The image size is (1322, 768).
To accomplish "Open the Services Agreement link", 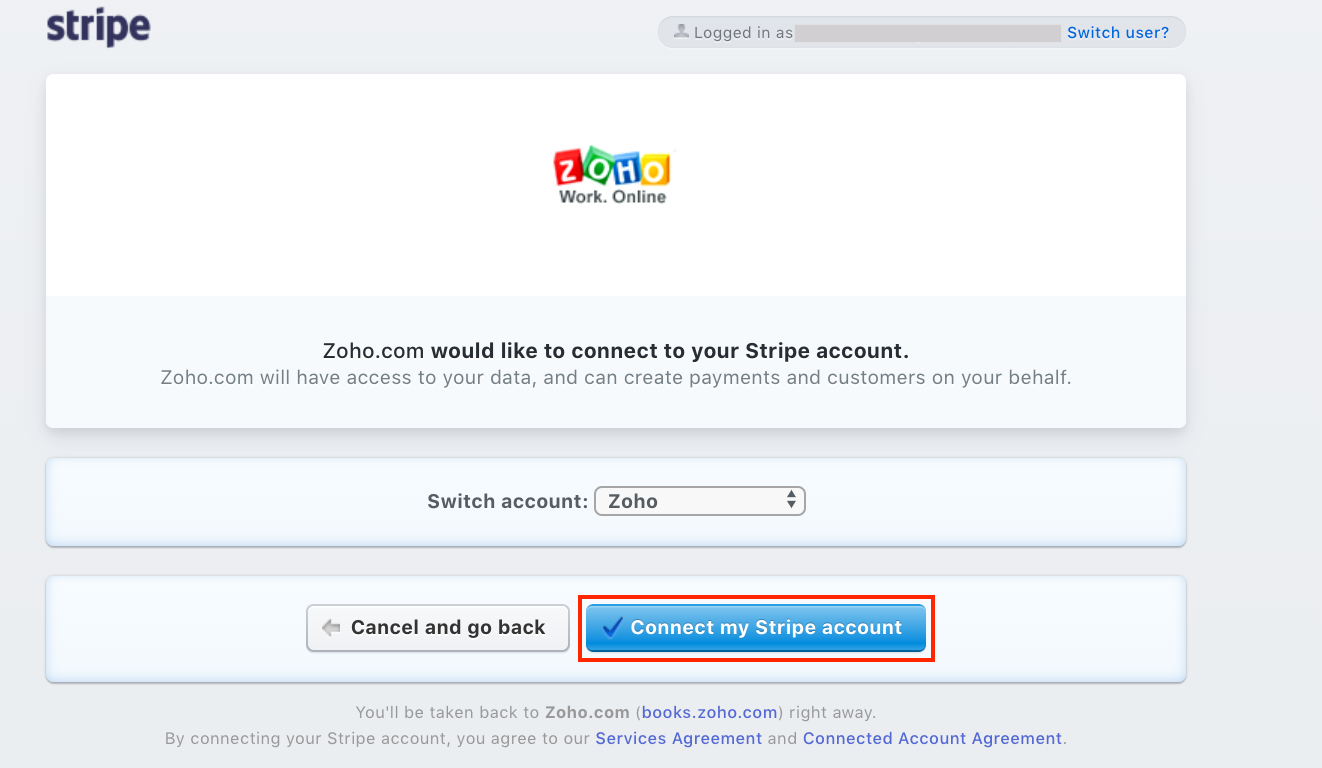I will tap(678, 739).
